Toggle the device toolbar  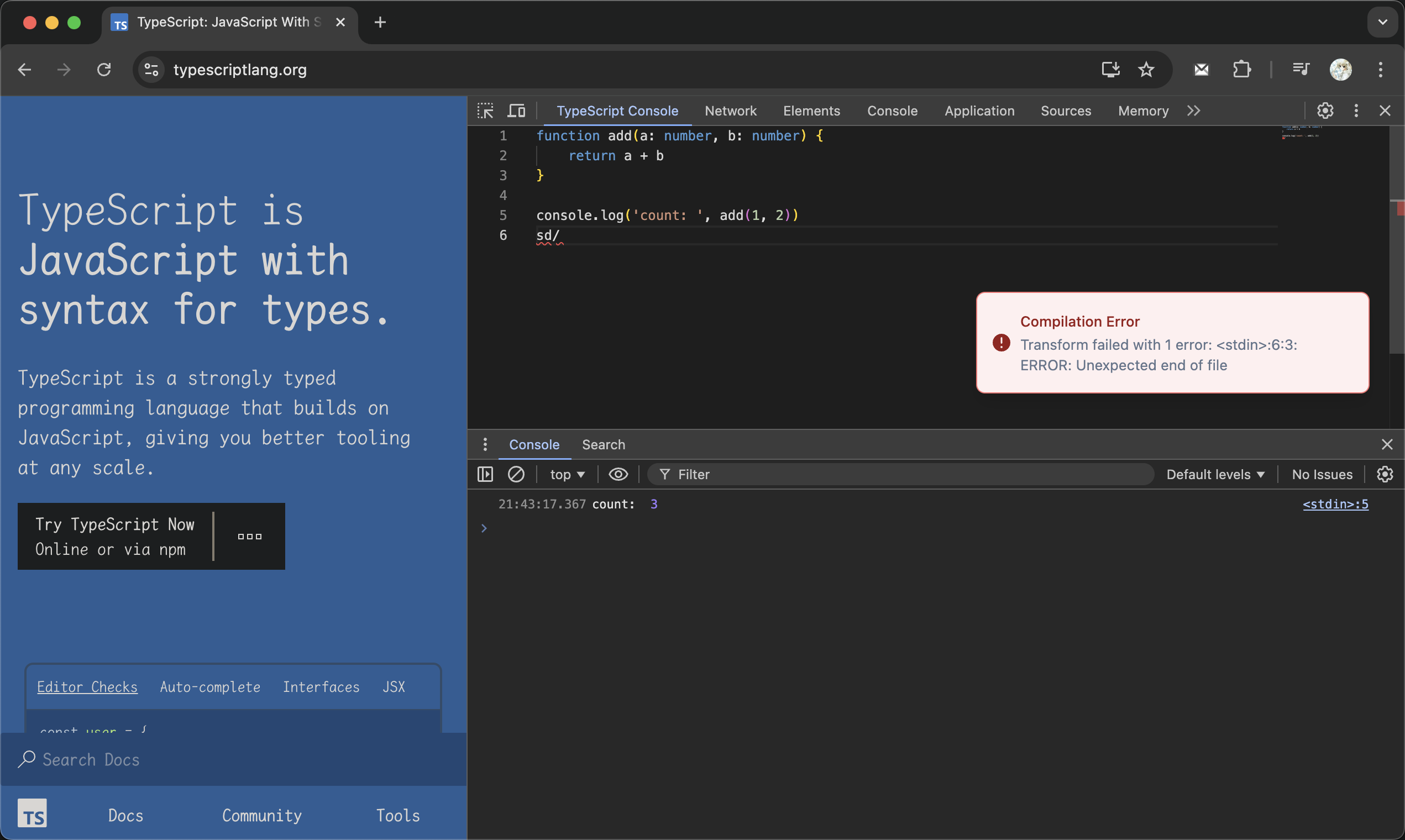[516, 111]
